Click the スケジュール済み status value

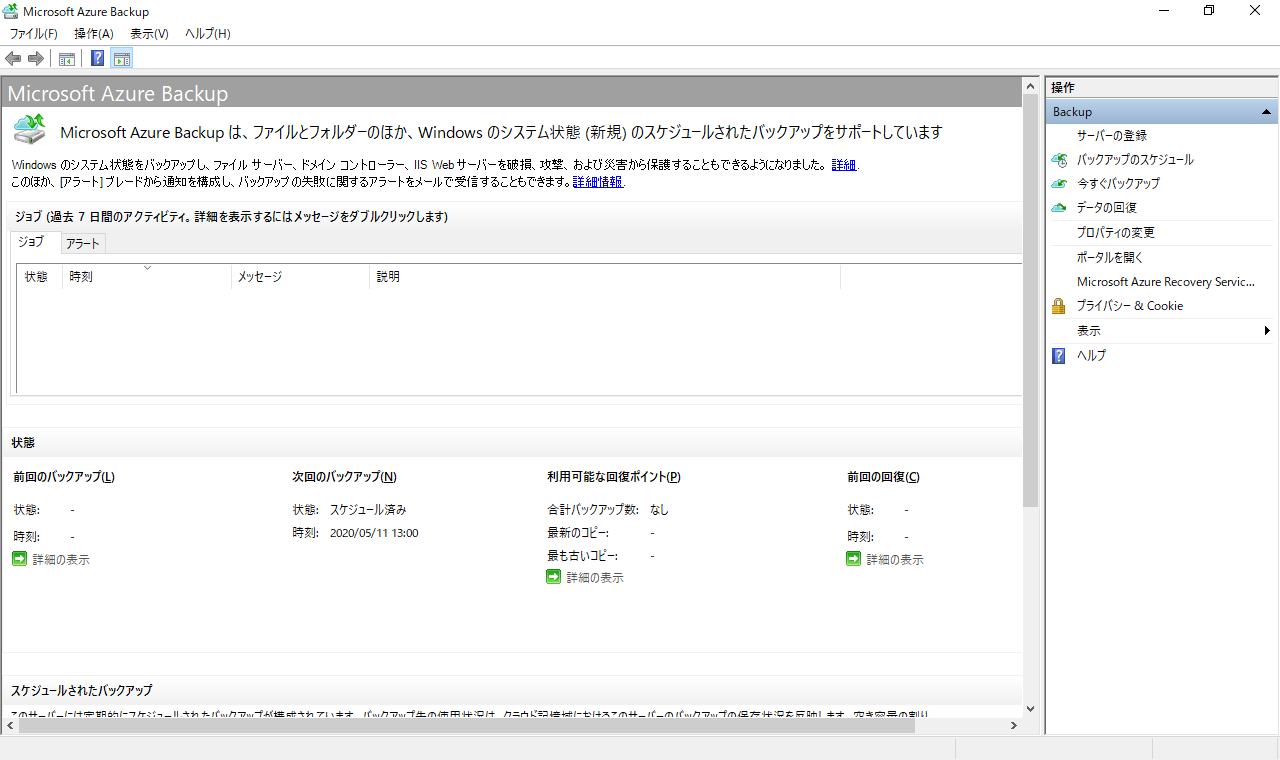pyautogui.click(x=368, y=509)
